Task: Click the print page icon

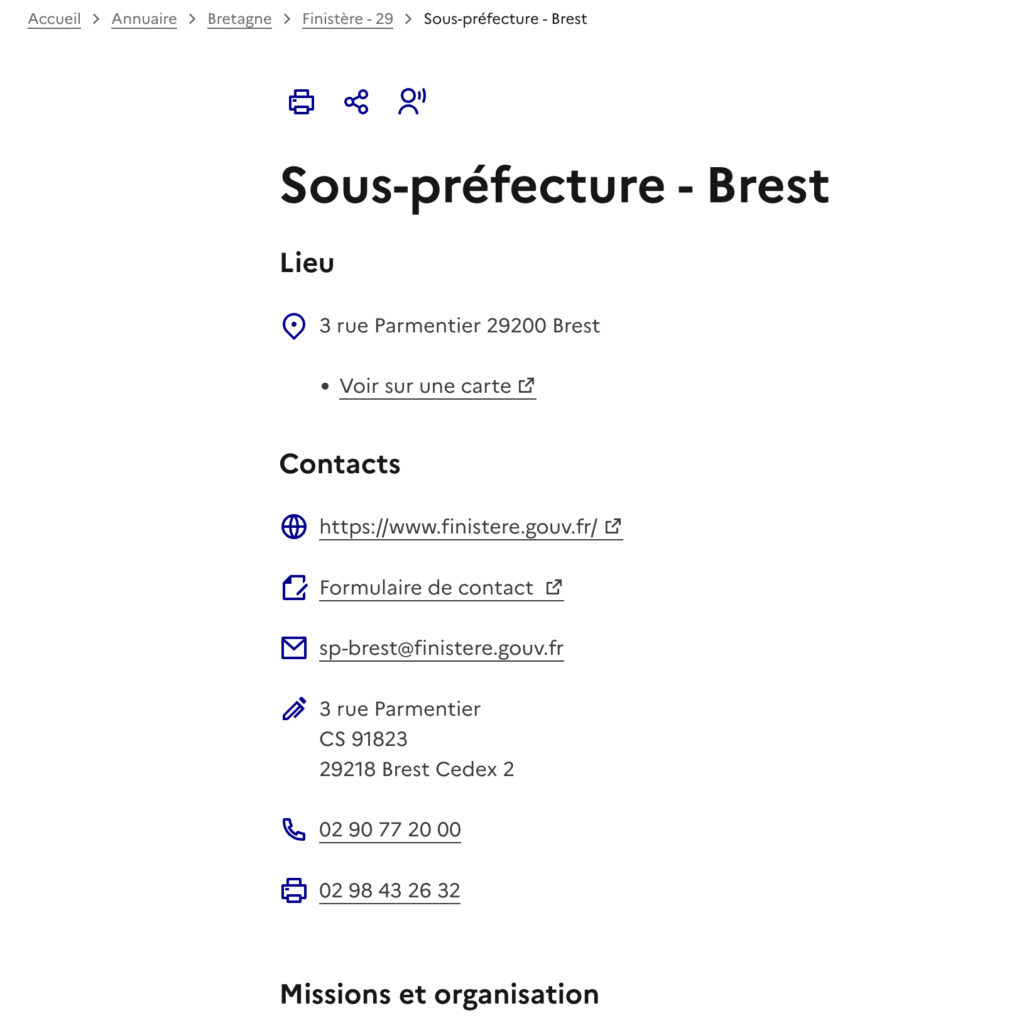Action: (301, 102)
